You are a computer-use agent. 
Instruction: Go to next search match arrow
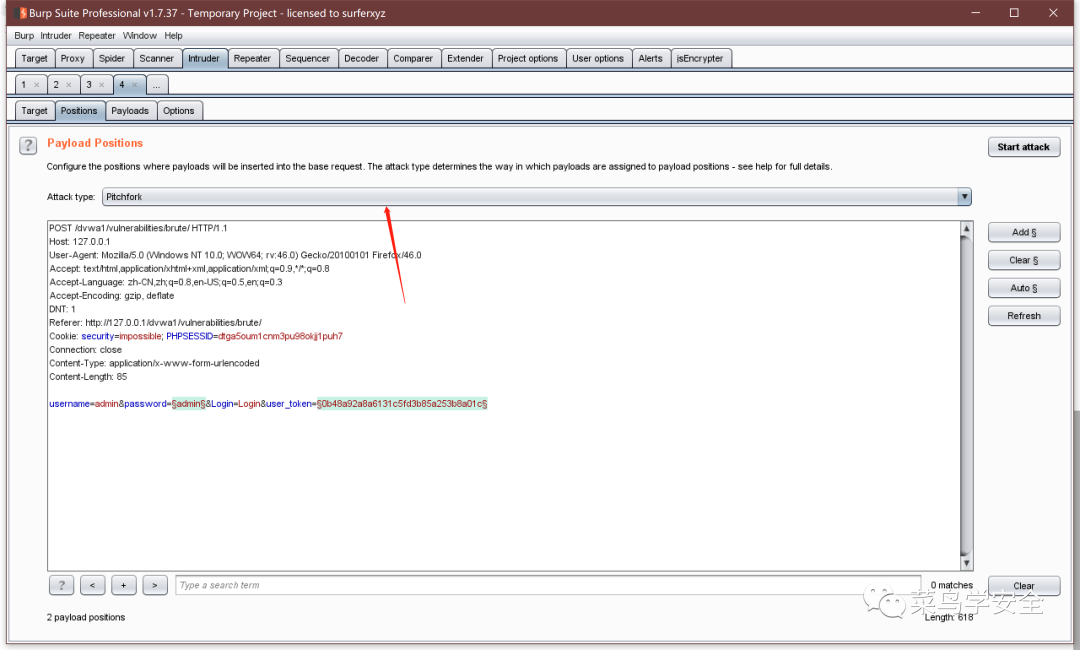coord(155,585)
